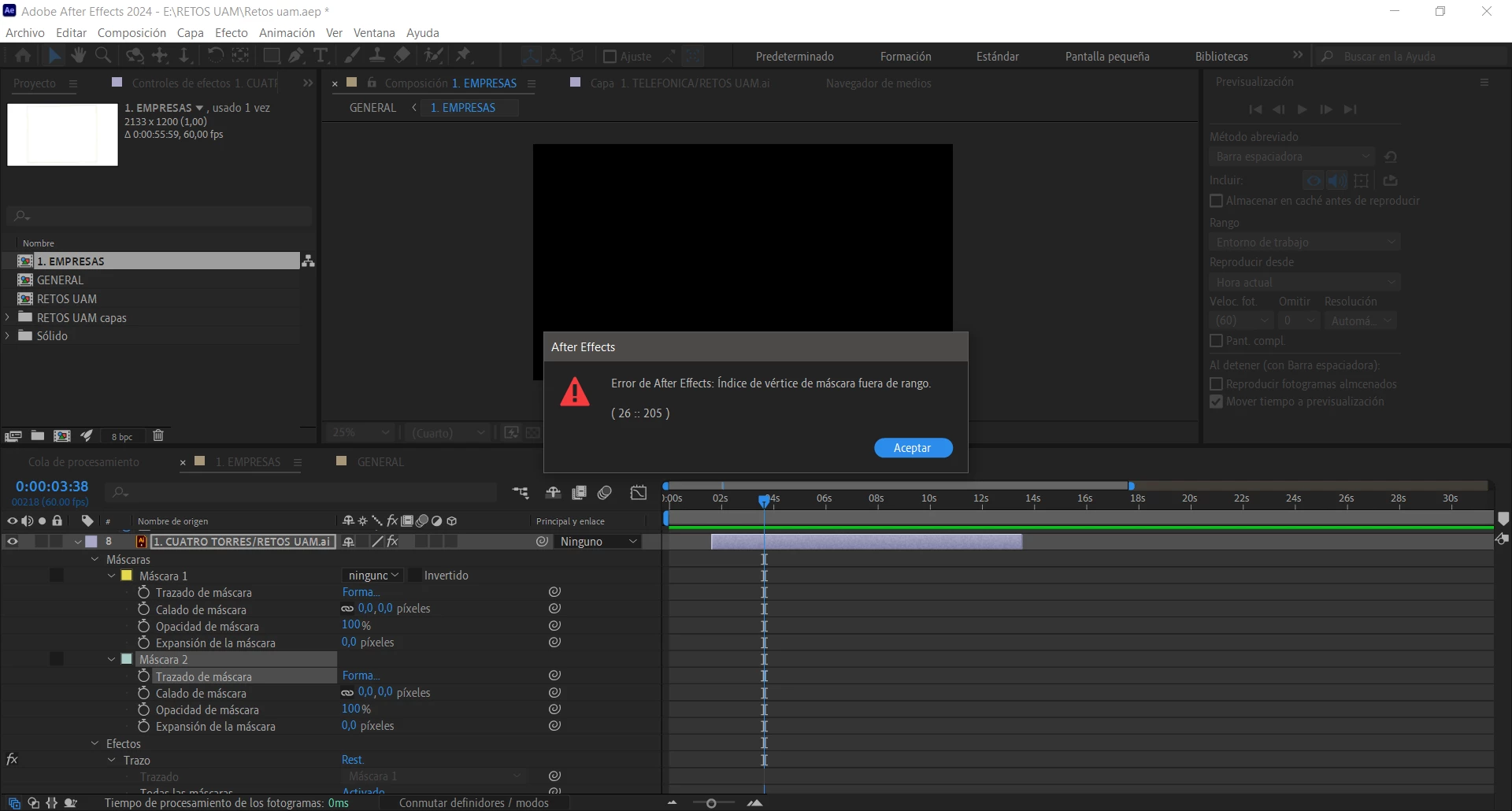Select the Horizontal Type tool
The height and width of the screenshot is (811, 1512).
(321, 55)
